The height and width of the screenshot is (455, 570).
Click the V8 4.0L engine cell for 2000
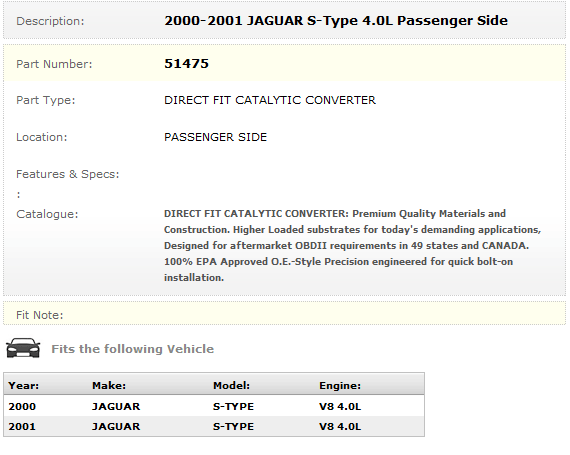click(340, 406)
